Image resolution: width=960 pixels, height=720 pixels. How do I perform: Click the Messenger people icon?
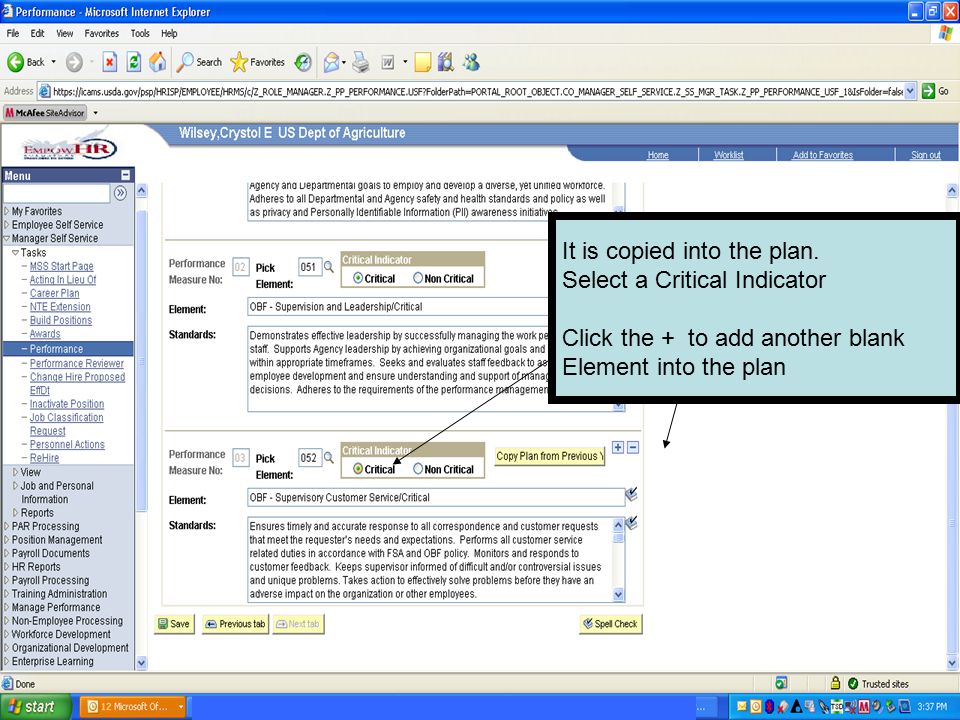(x=471, y=62)
